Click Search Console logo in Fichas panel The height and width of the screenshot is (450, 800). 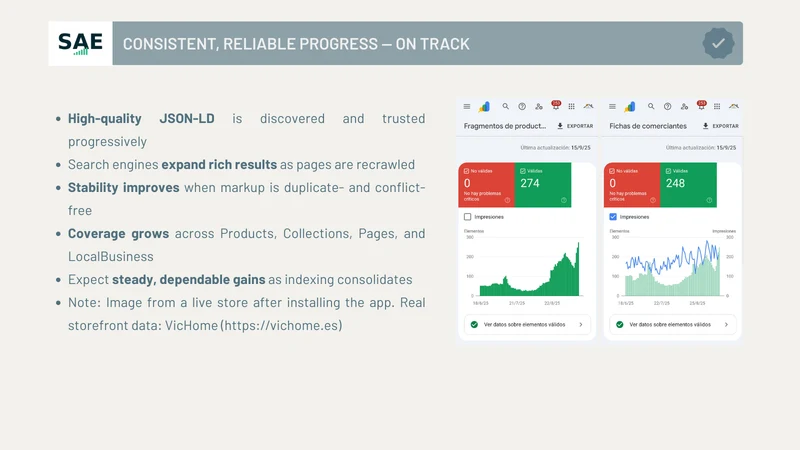[x=630, y=107]
